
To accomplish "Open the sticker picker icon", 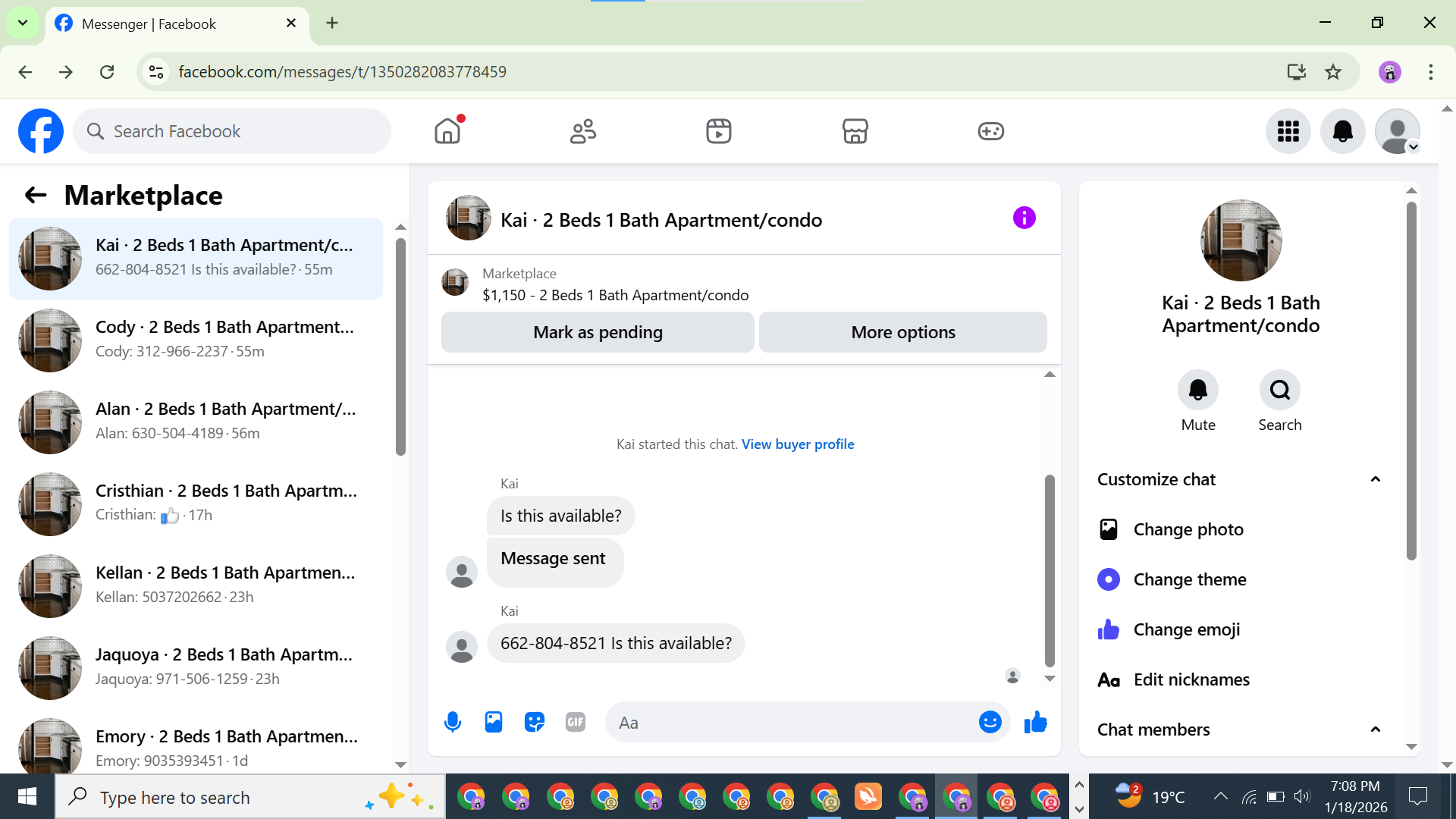I will (x=535, y=722).
